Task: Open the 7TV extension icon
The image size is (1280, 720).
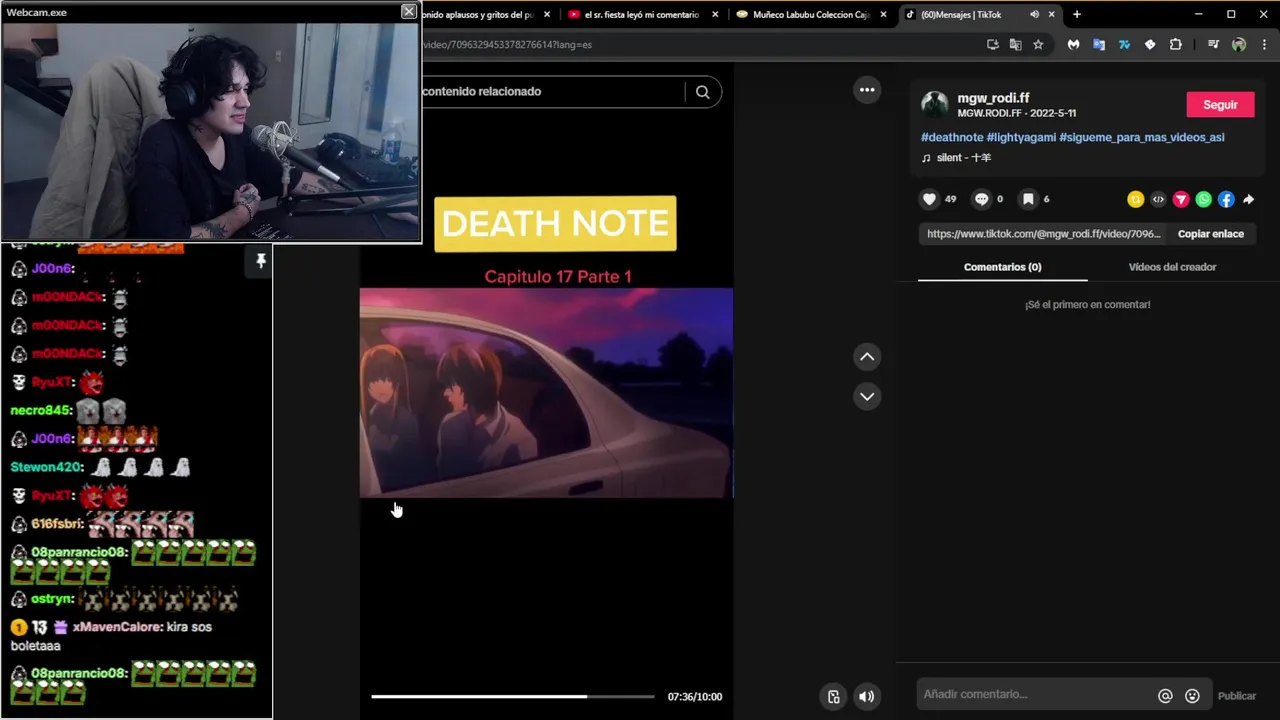Action: [1124, 44]
